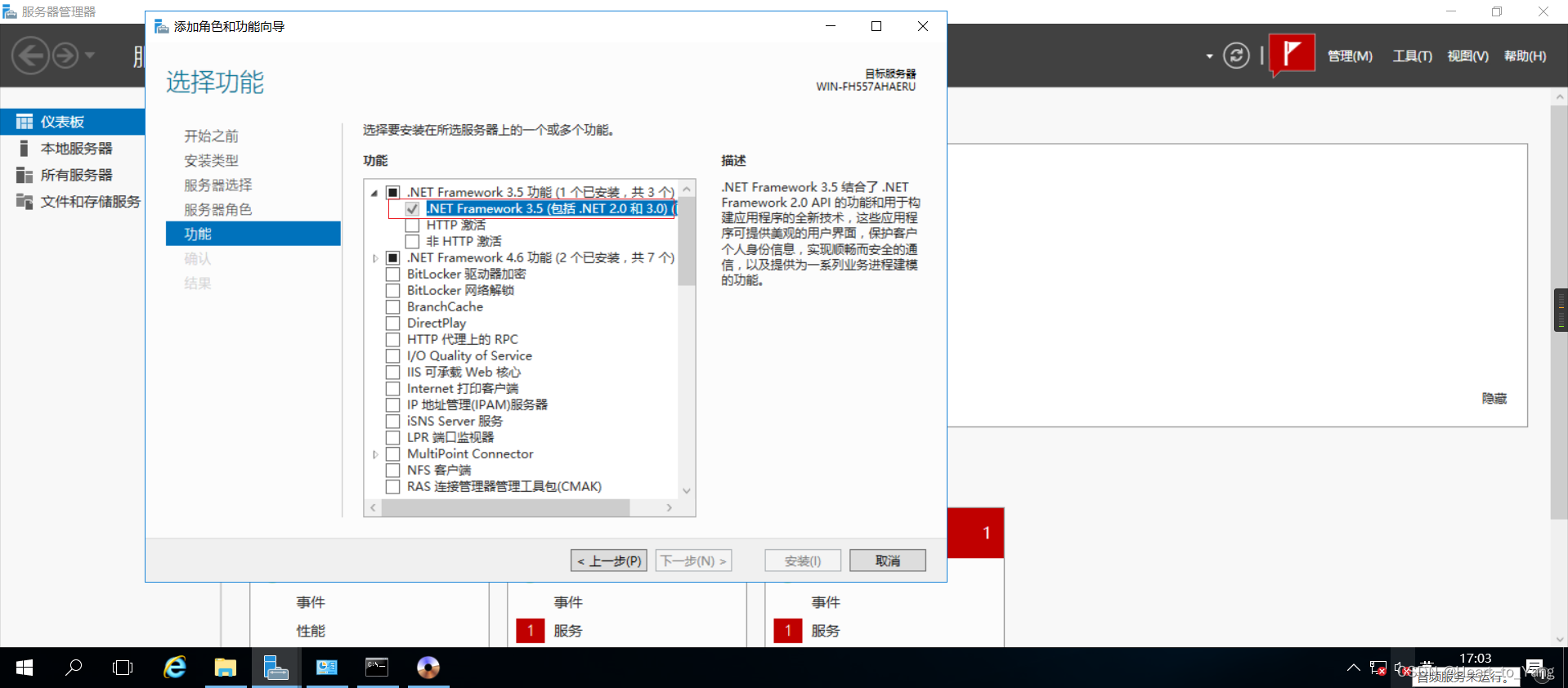Go to 开始之前 wizard step
This screenshot has width=1568, height=688.
tap(211, 136)
